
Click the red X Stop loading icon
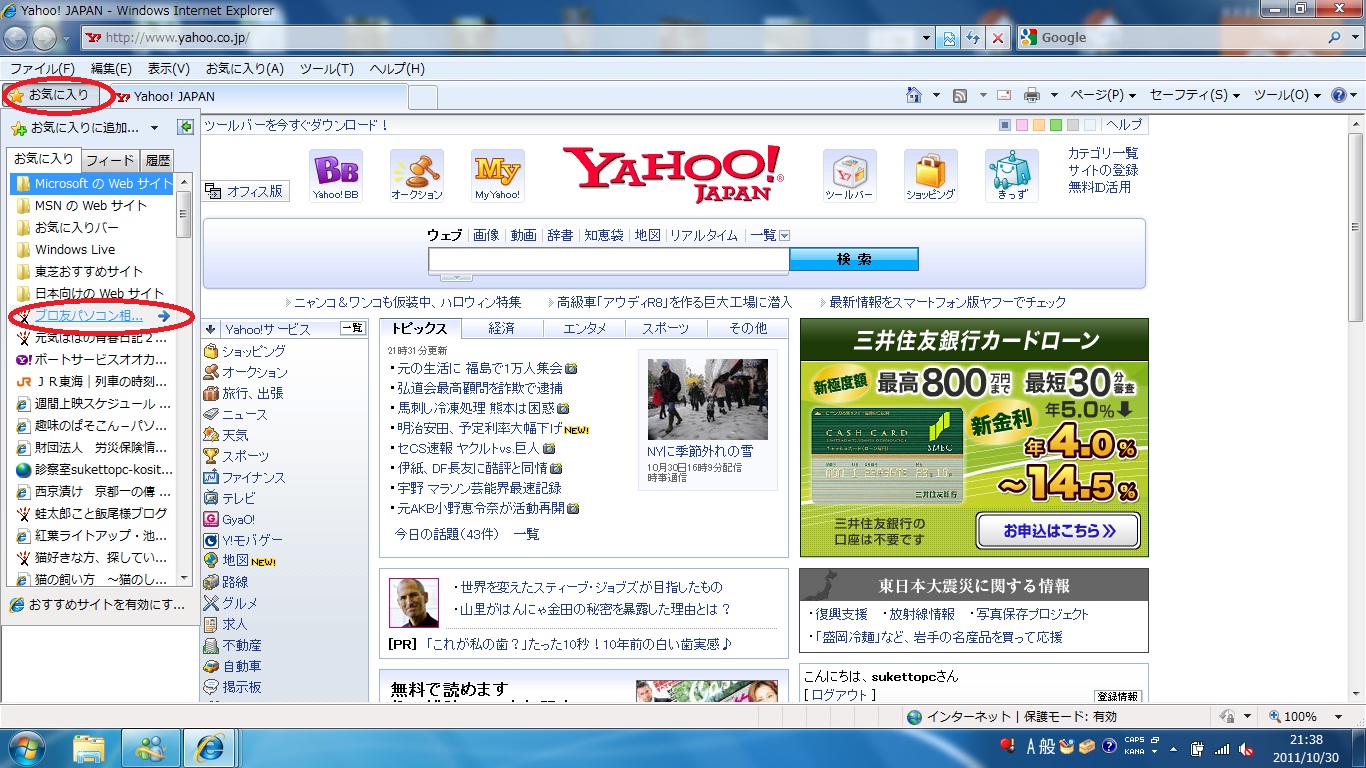coord(998,38)
